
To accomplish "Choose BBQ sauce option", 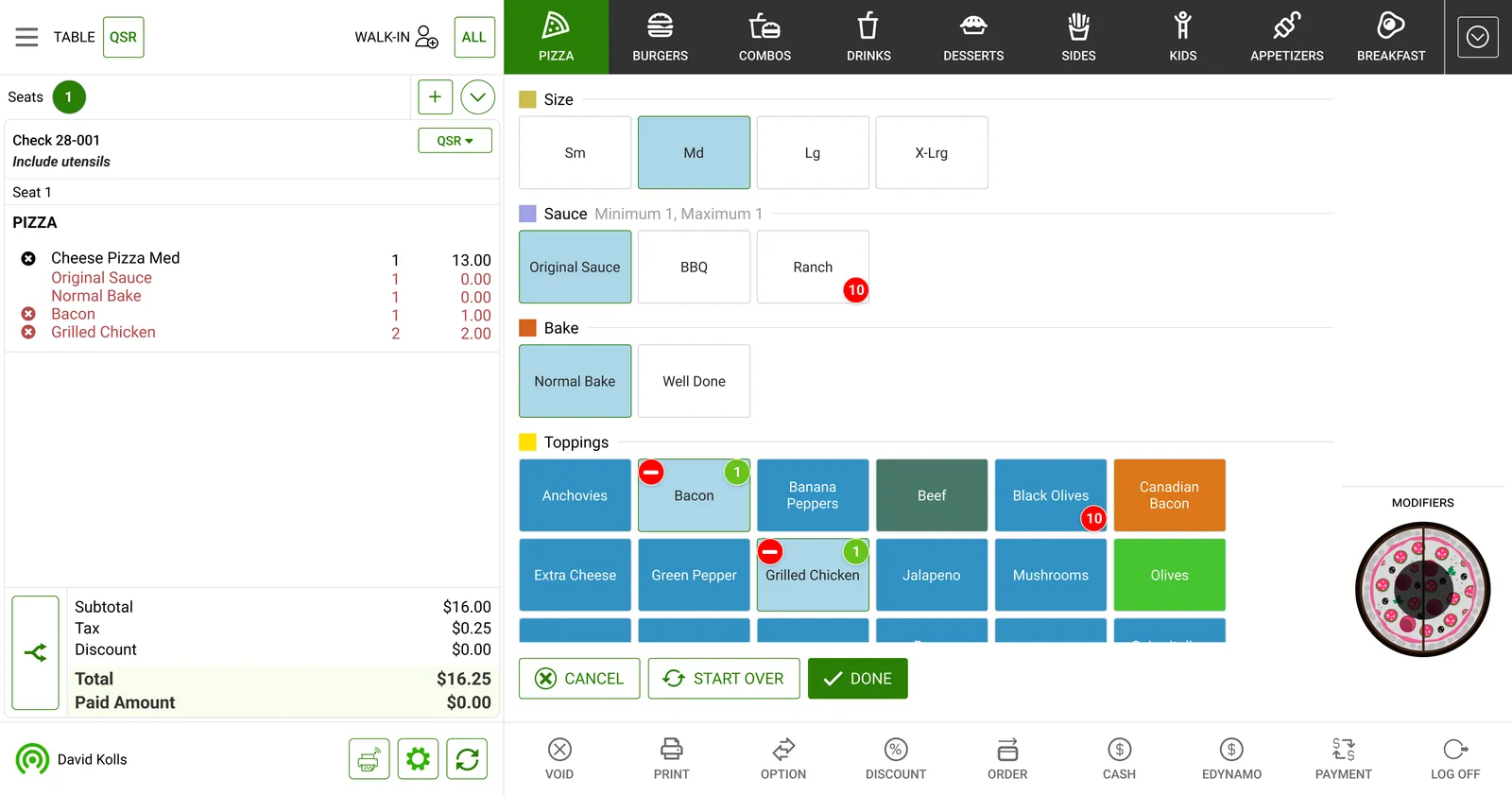I will [694, 267].
